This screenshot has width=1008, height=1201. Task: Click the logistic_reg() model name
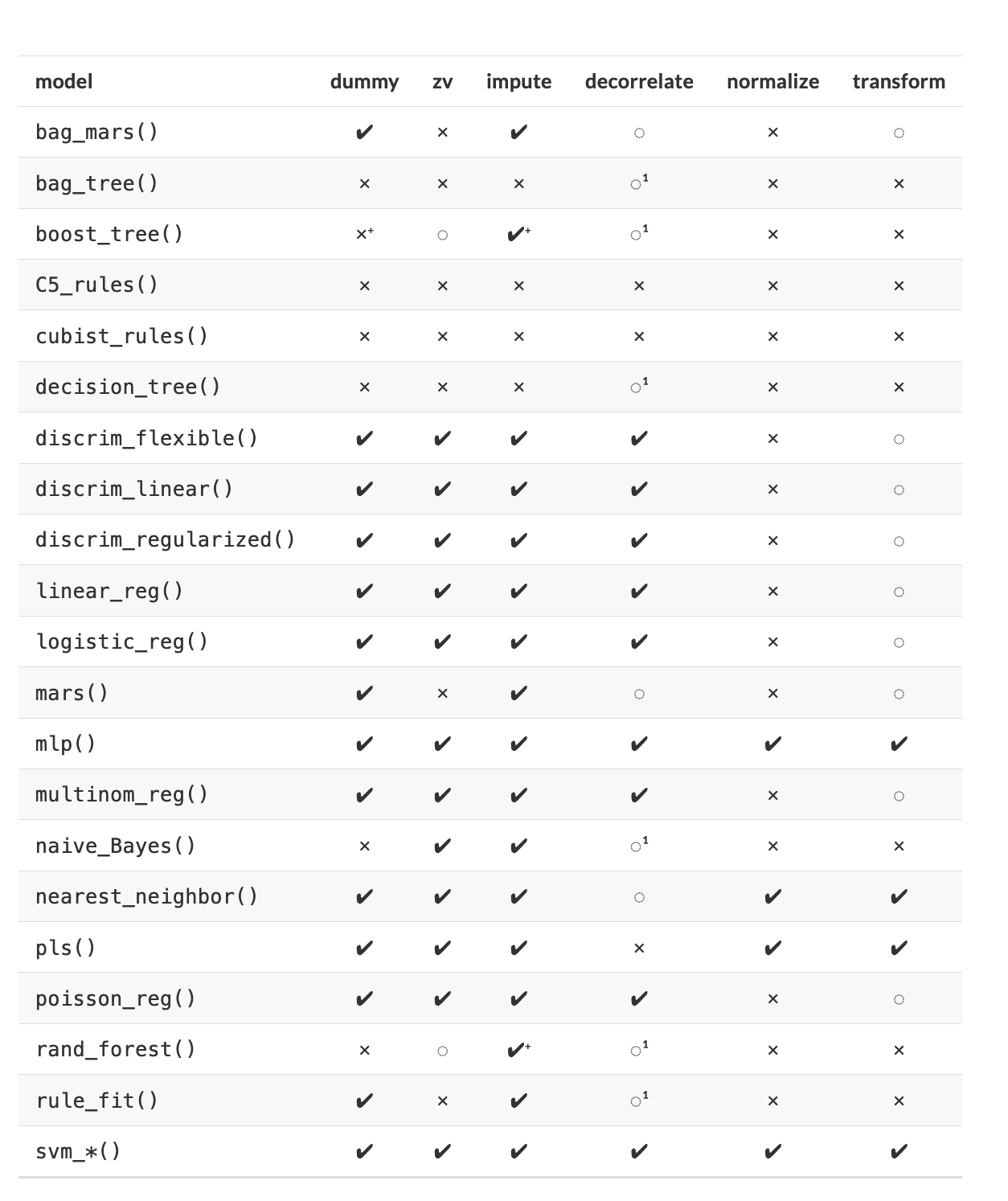pyautogui.click(x=121, y=641)
